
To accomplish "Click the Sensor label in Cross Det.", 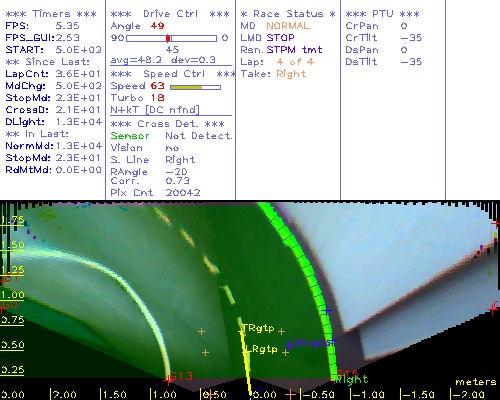I will click(x=130, y=136).
